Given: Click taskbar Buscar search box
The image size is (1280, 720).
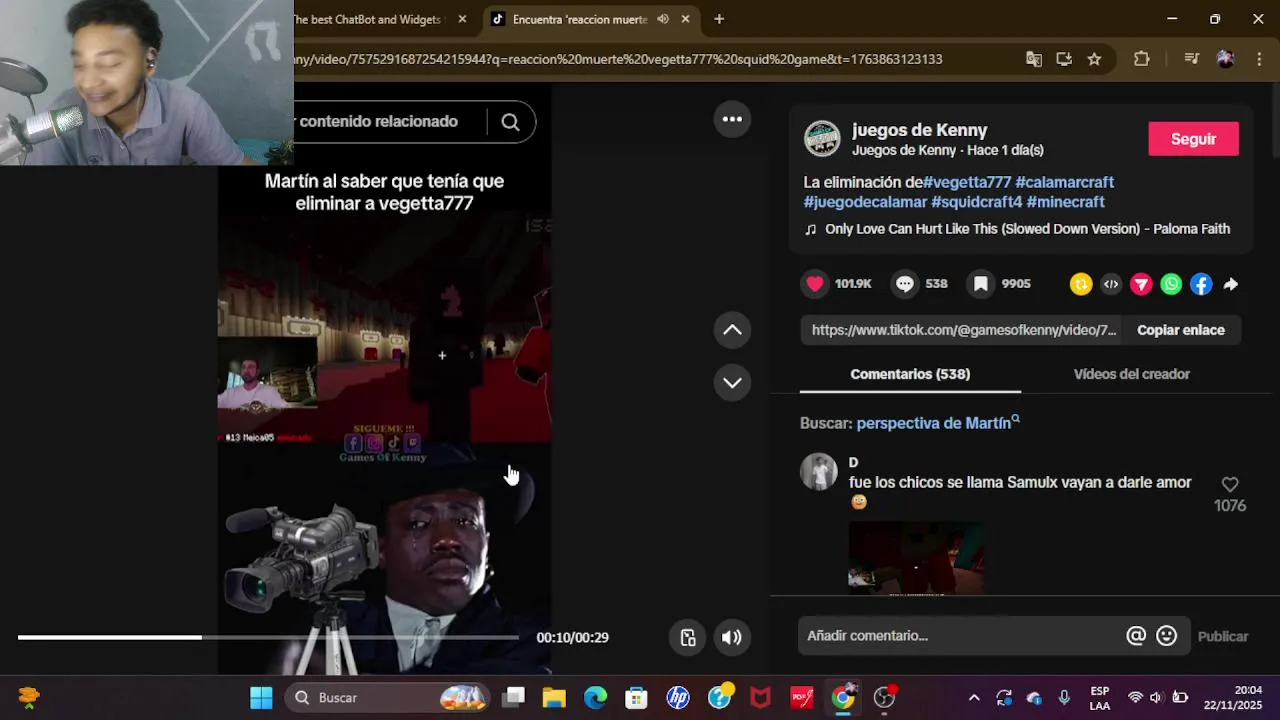Looking at the screenshot, I should tap(388, 697).
